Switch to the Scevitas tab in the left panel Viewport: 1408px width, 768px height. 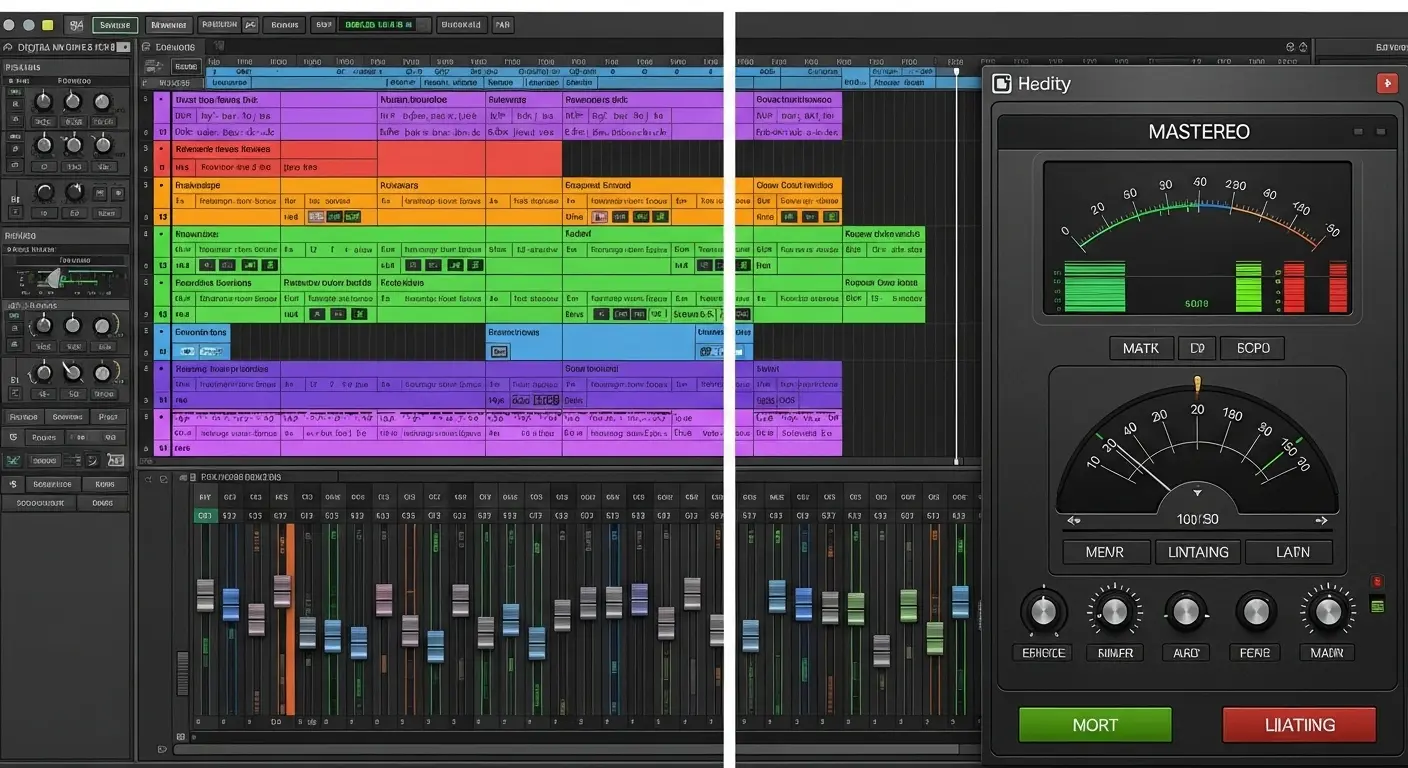click(x=67, y=417)
